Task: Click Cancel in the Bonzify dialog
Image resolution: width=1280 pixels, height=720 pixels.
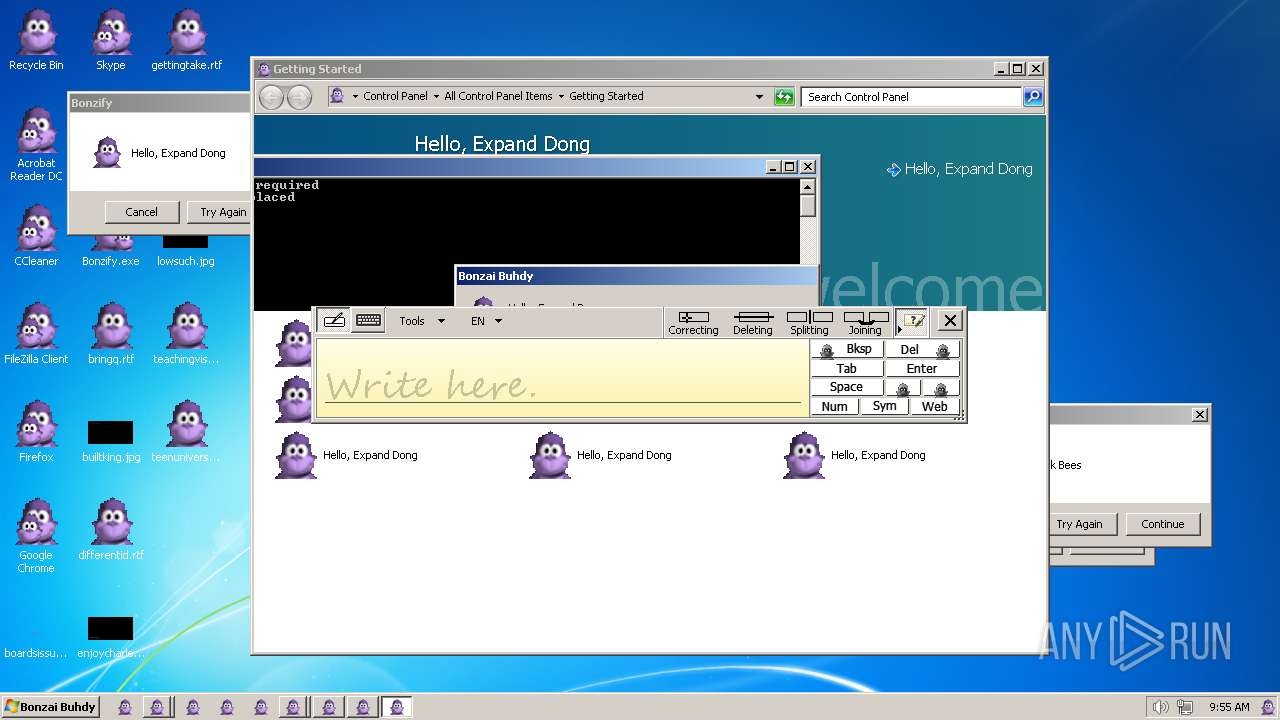Action: click(141, 212)
